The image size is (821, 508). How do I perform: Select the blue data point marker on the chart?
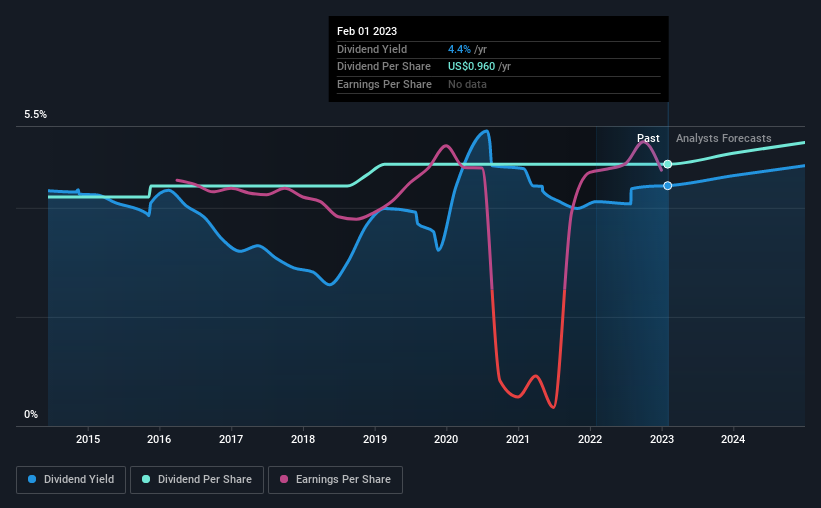(x=667, y=186)
